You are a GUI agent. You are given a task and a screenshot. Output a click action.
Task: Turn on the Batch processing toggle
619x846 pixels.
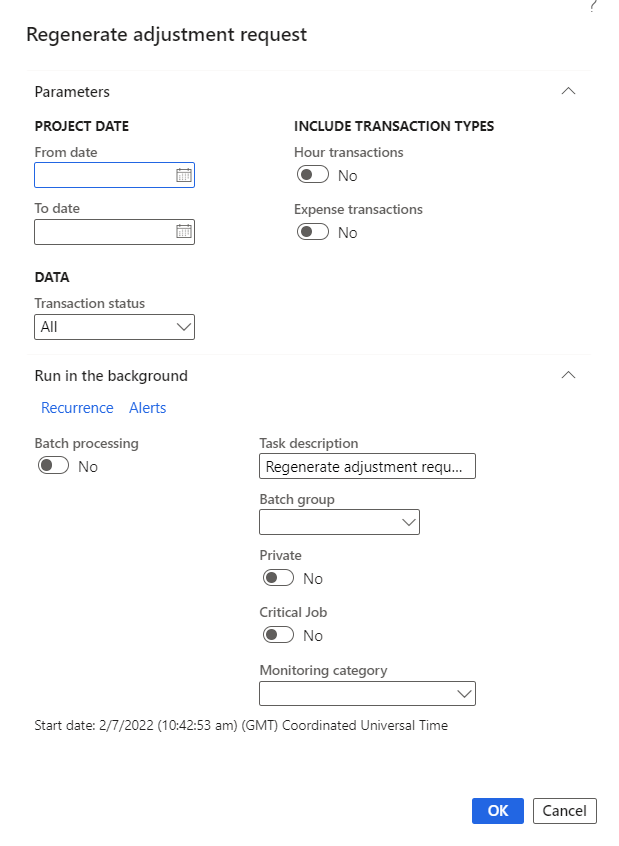point(53,466)
